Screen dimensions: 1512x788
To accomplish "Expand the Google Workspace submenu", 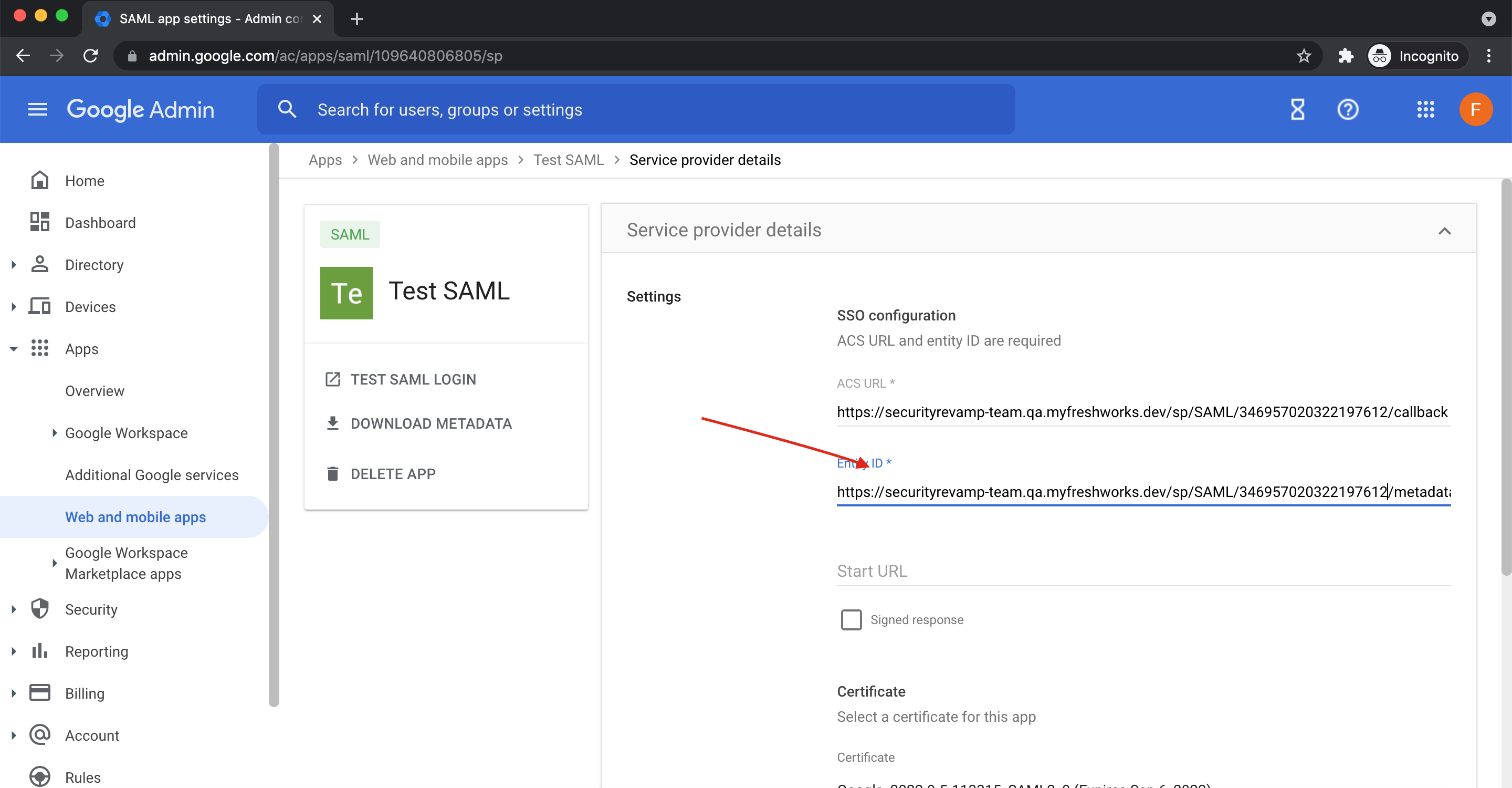I will point(55,433).
